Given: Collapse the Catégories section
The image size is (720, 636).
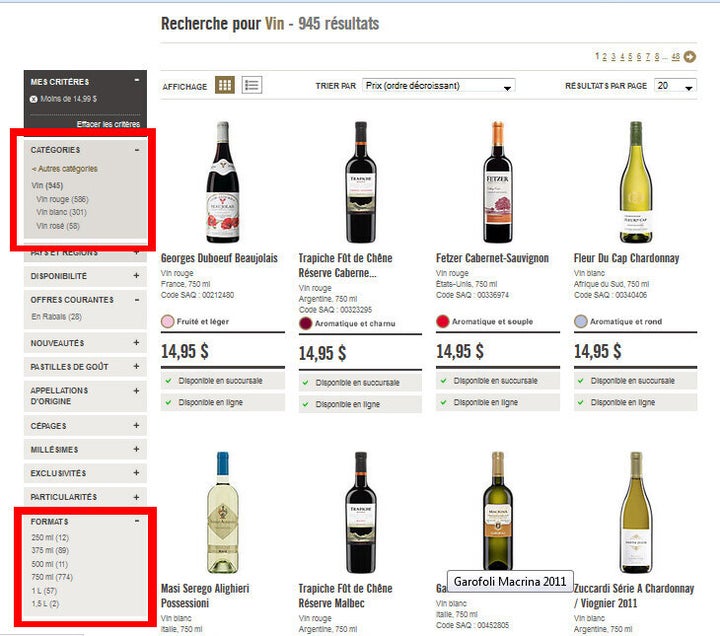Looking at the screenshot, I should pos(137,150).
